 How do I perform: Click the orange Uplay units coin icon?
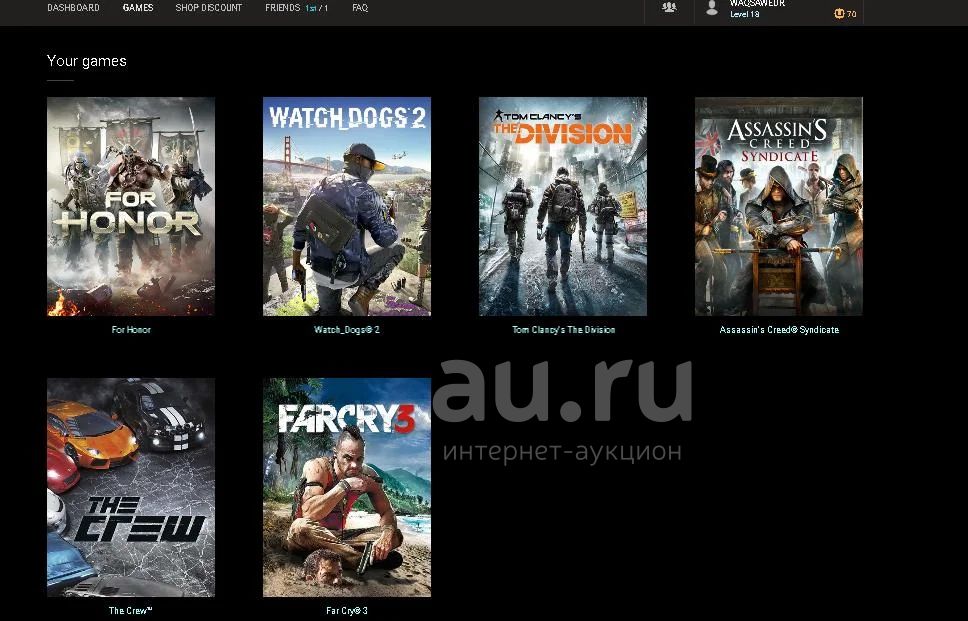click(x=839, y=14)
